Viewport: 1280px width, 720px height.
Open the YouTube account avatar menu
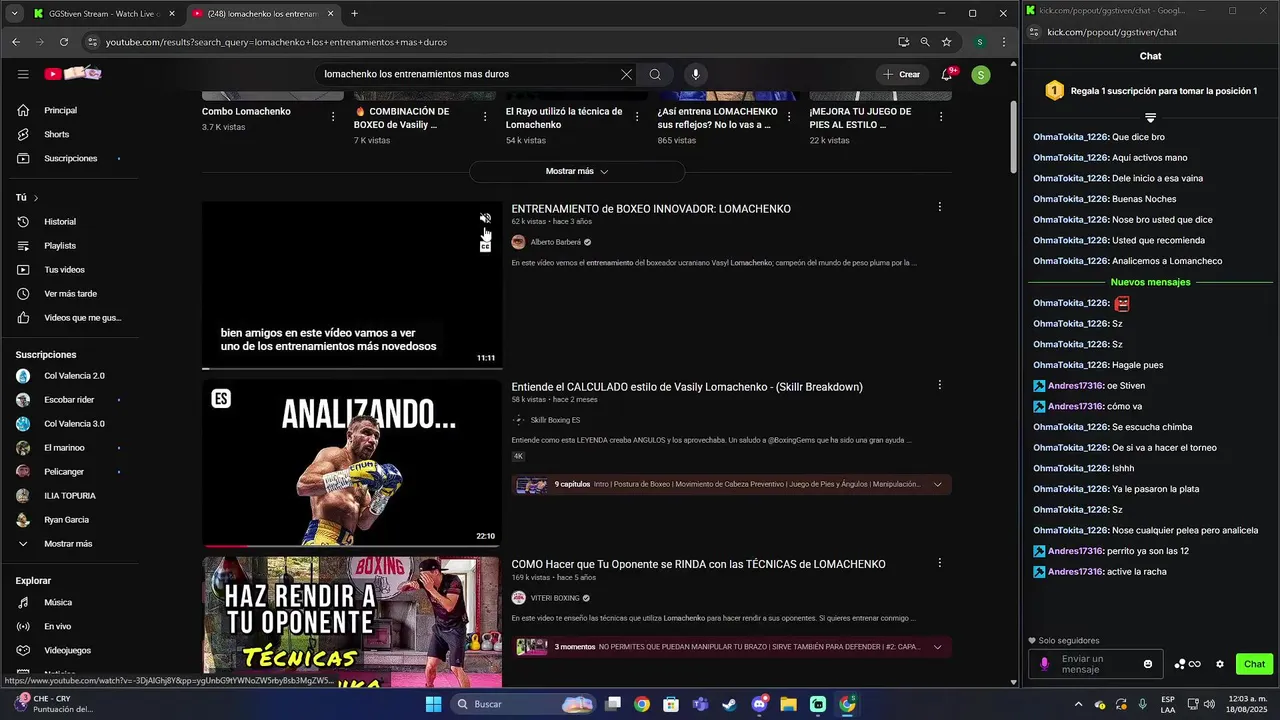point(981,74)
